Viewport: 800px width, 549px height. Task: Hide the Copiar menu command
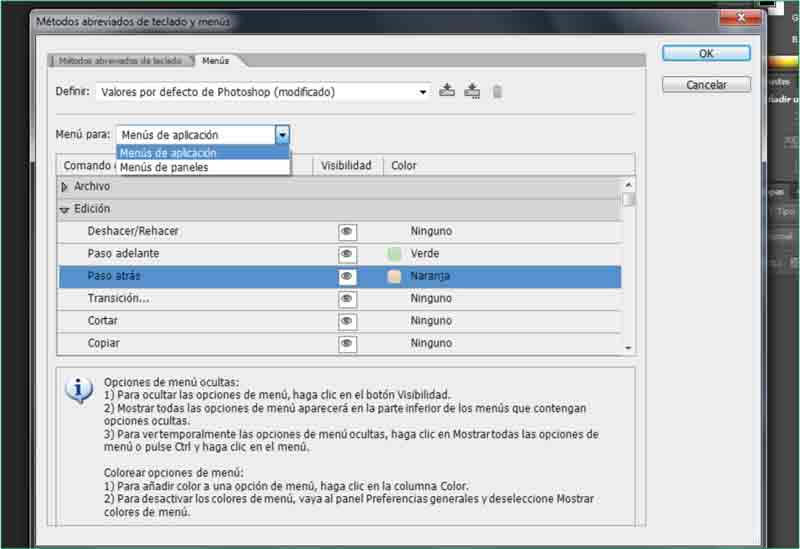(x=347, y=343)
